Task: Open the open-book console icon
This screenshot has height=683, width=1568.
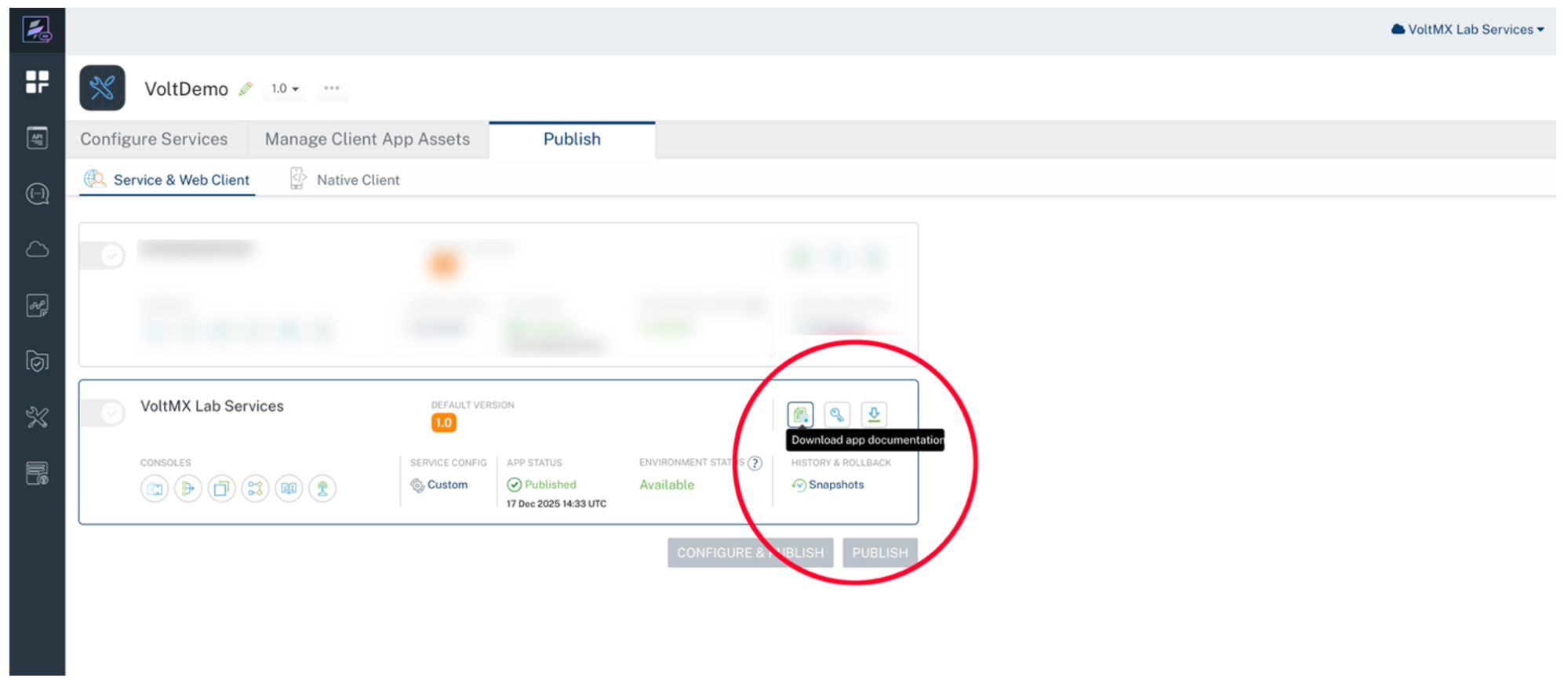Action: pyautogui.click(x=289, y=489)
